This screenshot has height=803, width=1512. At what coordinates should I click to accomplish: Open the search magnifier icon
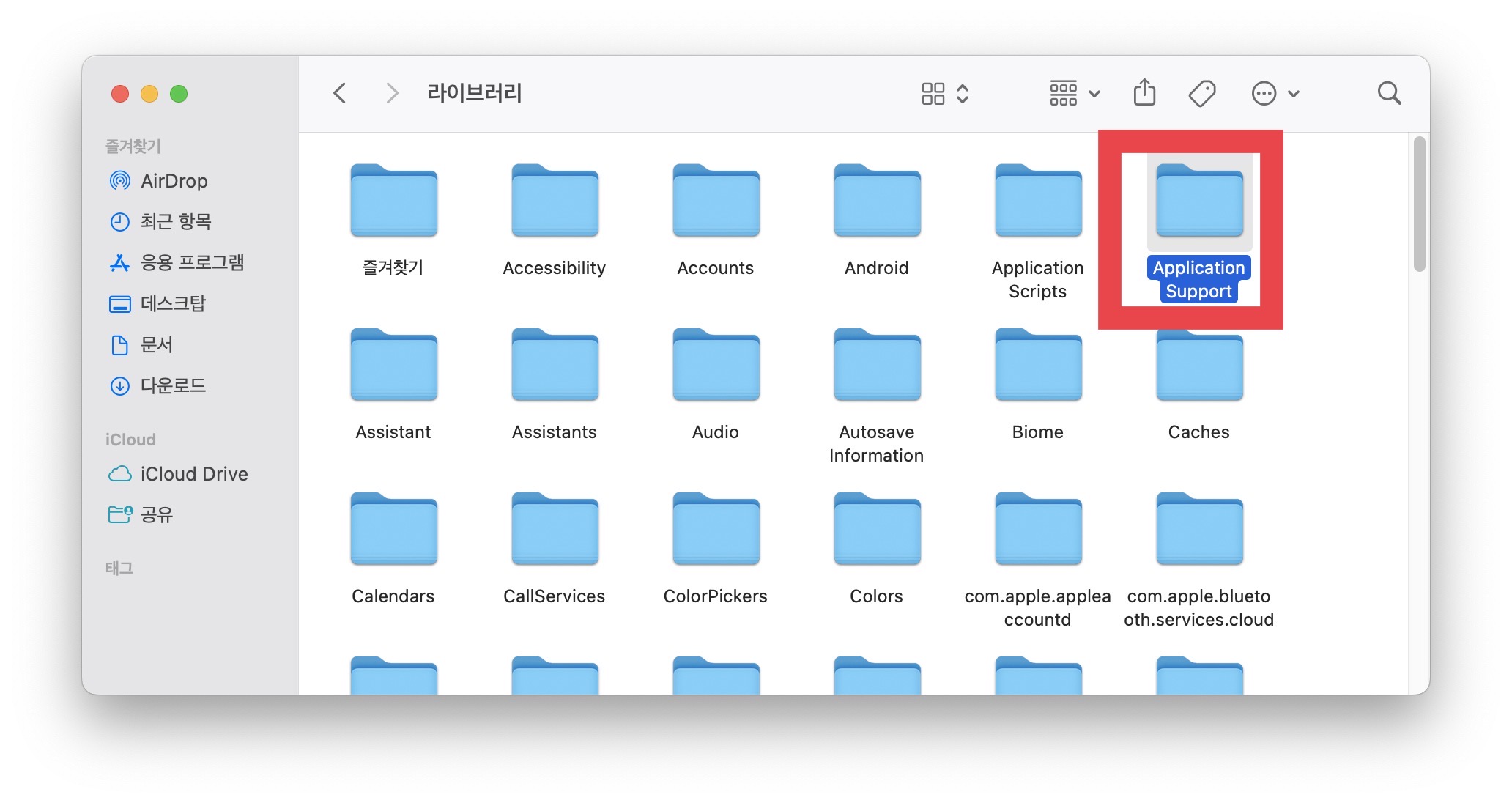click(1388, 93)
